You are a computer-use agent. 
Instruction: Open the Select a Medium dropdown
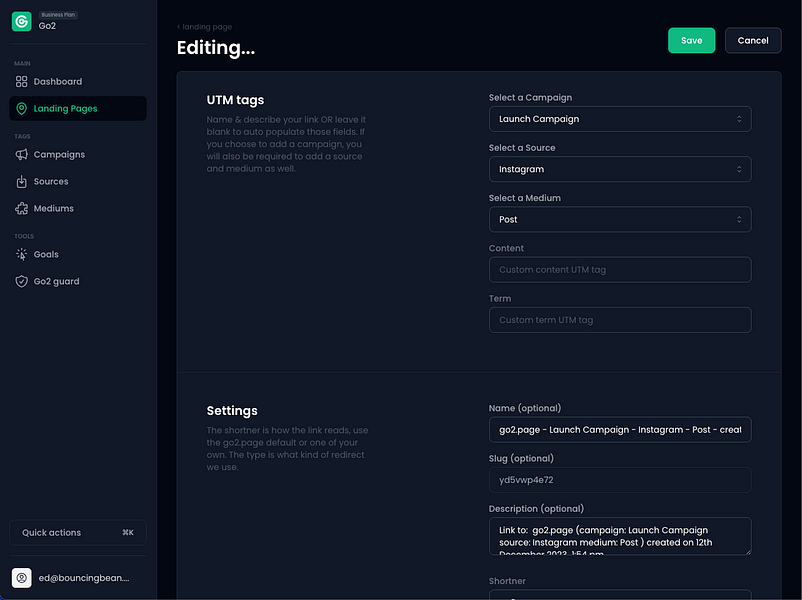click(x=619, y=219)
